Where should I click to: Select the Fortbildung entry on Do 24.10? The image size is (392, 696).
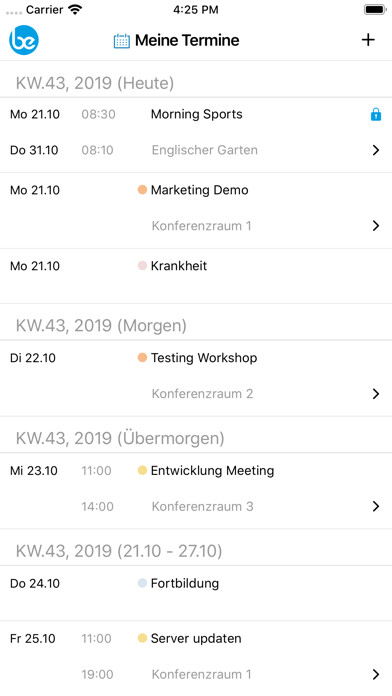pos(196,593)
